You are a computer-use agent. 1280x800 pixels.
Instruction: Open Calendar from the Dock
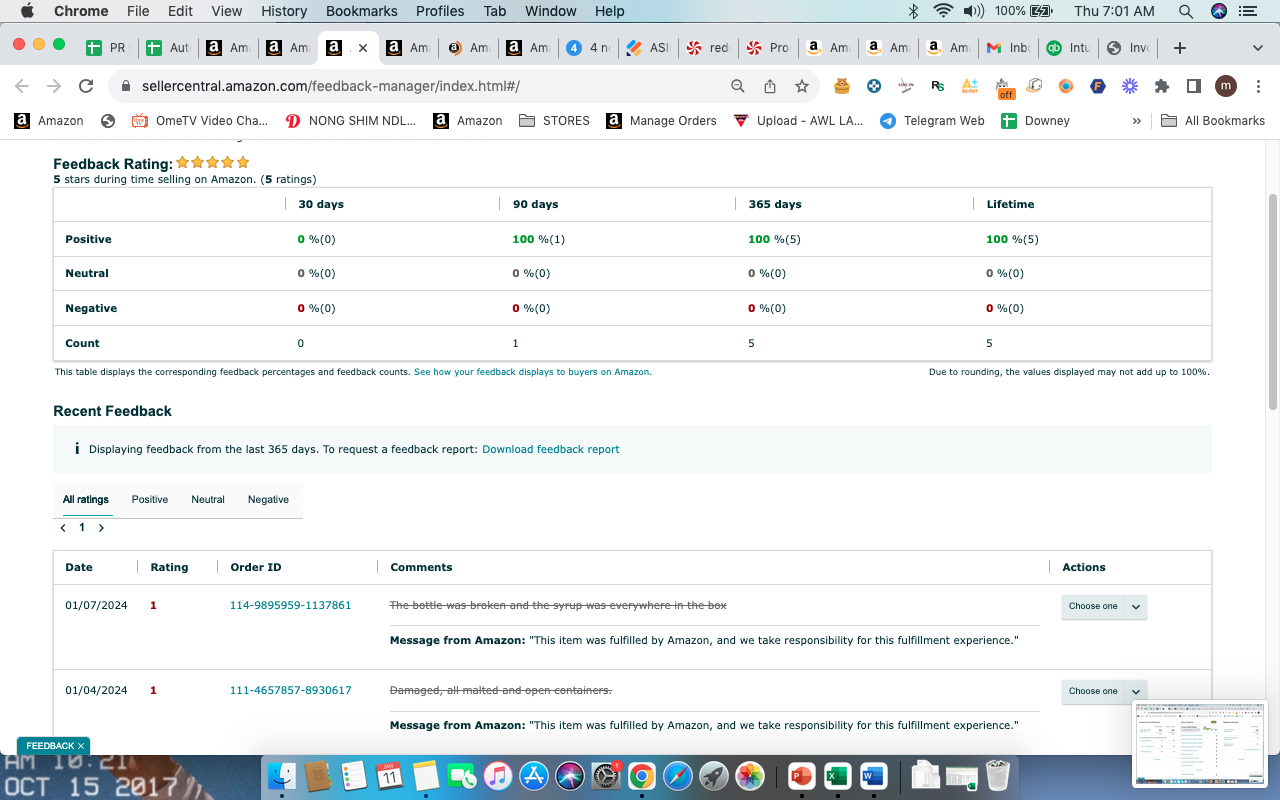point(390,775)
